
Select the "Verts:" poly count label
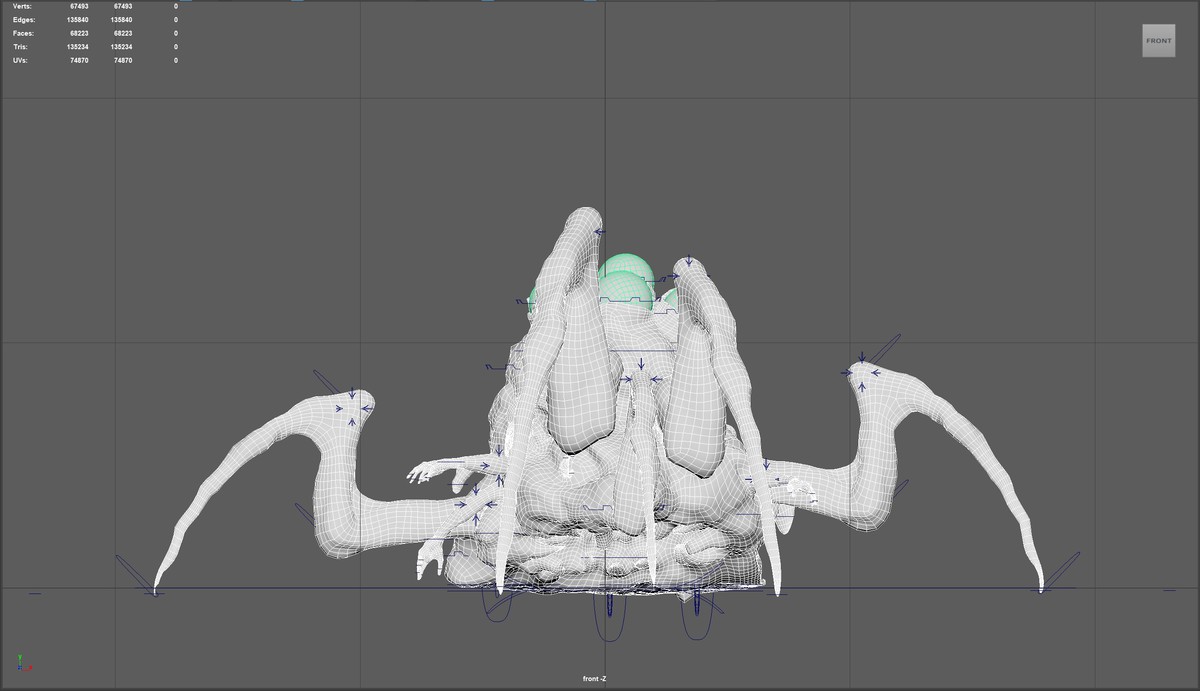click(x=22, y=6)
